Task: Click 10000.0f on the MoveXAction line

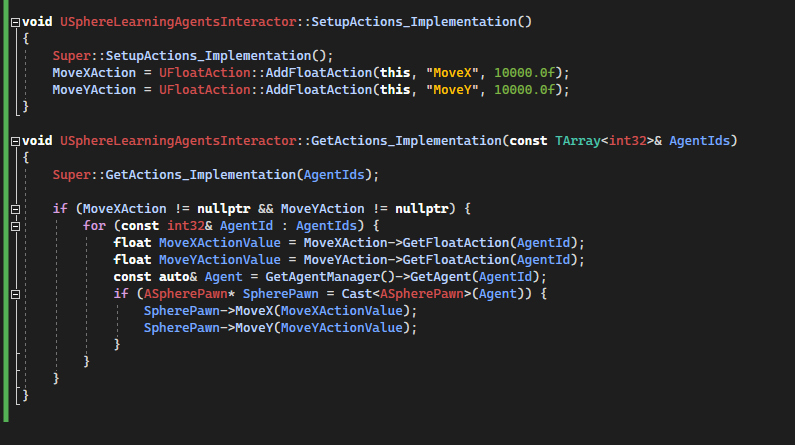Action: [525, 73]
